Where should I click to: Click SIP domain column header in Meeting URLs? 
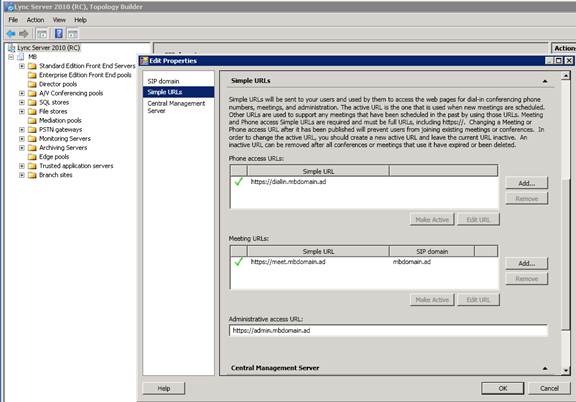pyautogui.click(x=432, y=252)
